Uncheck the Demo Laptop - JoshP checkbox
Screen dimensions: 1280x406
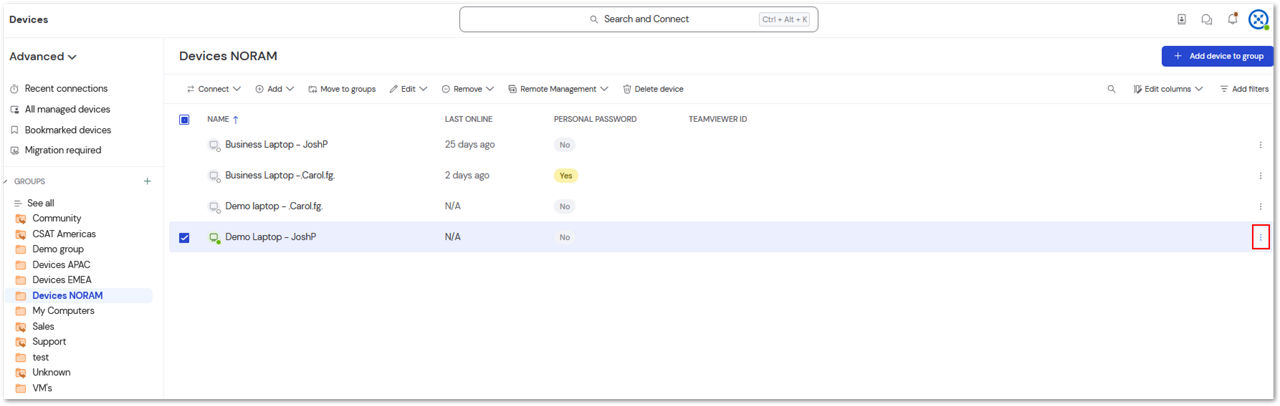pos(184,237)
